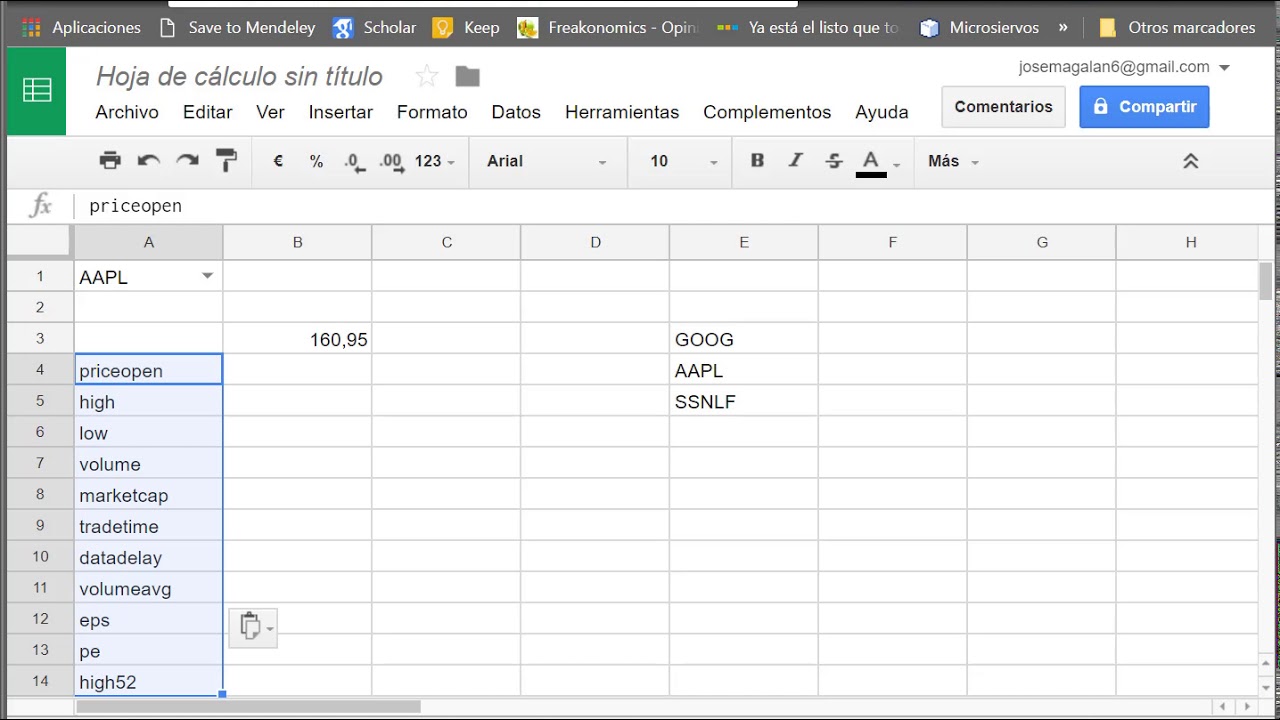The height and width of the screenshot is (720, 1280).
Task: Select the marketcap cell
Action: 148,495
